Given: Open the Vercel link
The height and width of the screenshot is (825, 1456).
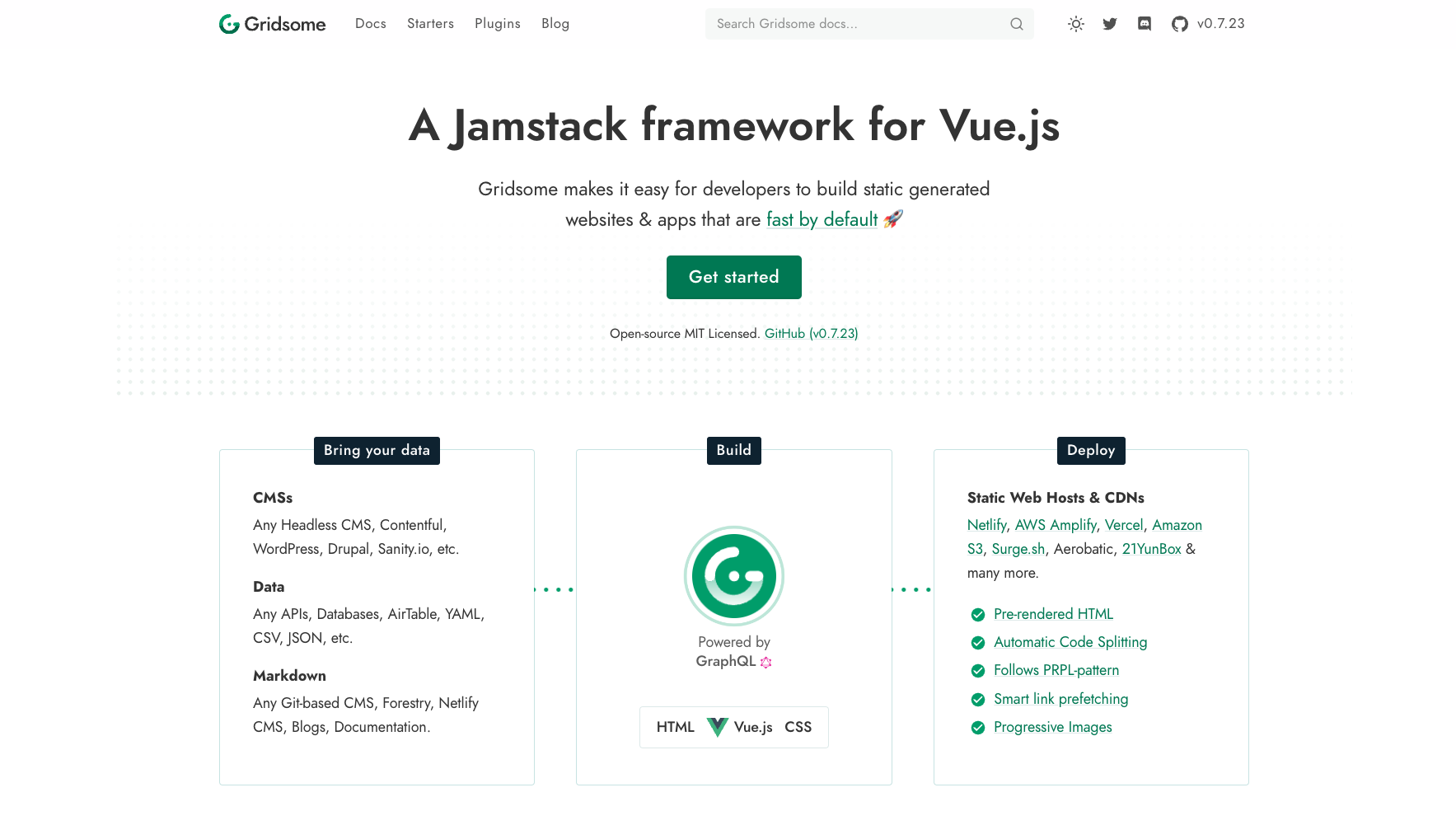Looking at the screenshot, I should (x=1124, y=525).
